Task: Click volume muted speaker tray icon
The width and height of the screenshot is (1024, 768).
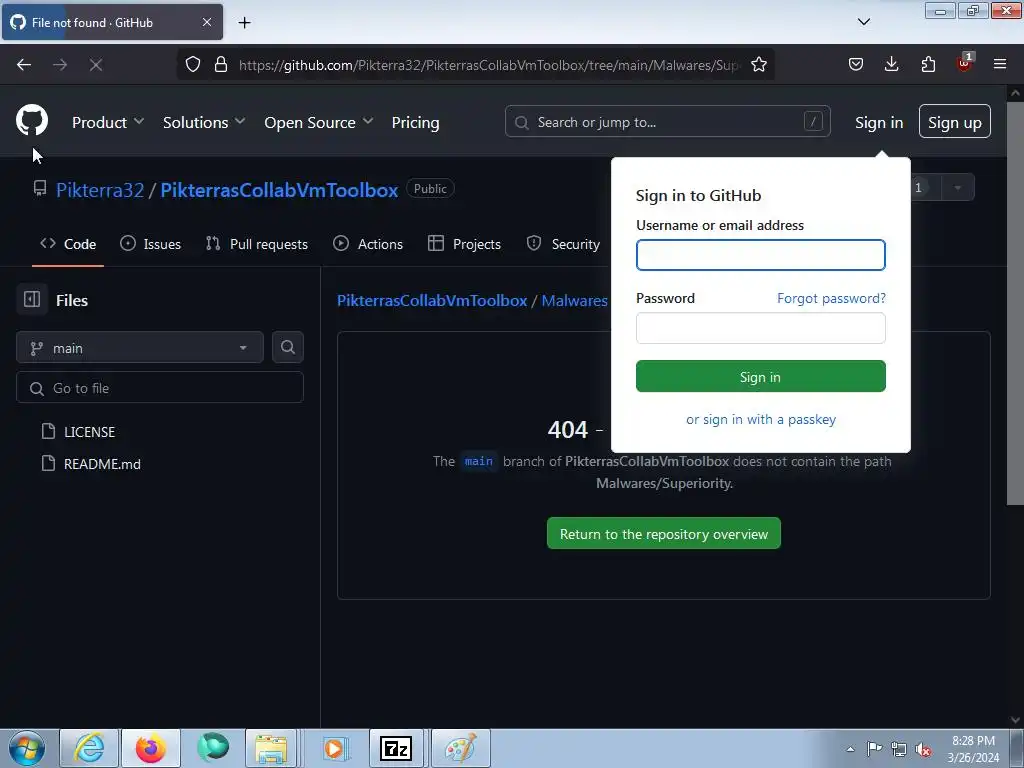Action: pyautogui.click(x=923, y=750)
